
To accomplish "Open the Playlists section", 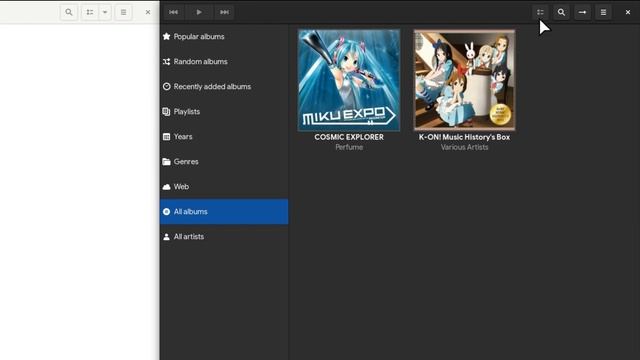I will tap(224, 111).
